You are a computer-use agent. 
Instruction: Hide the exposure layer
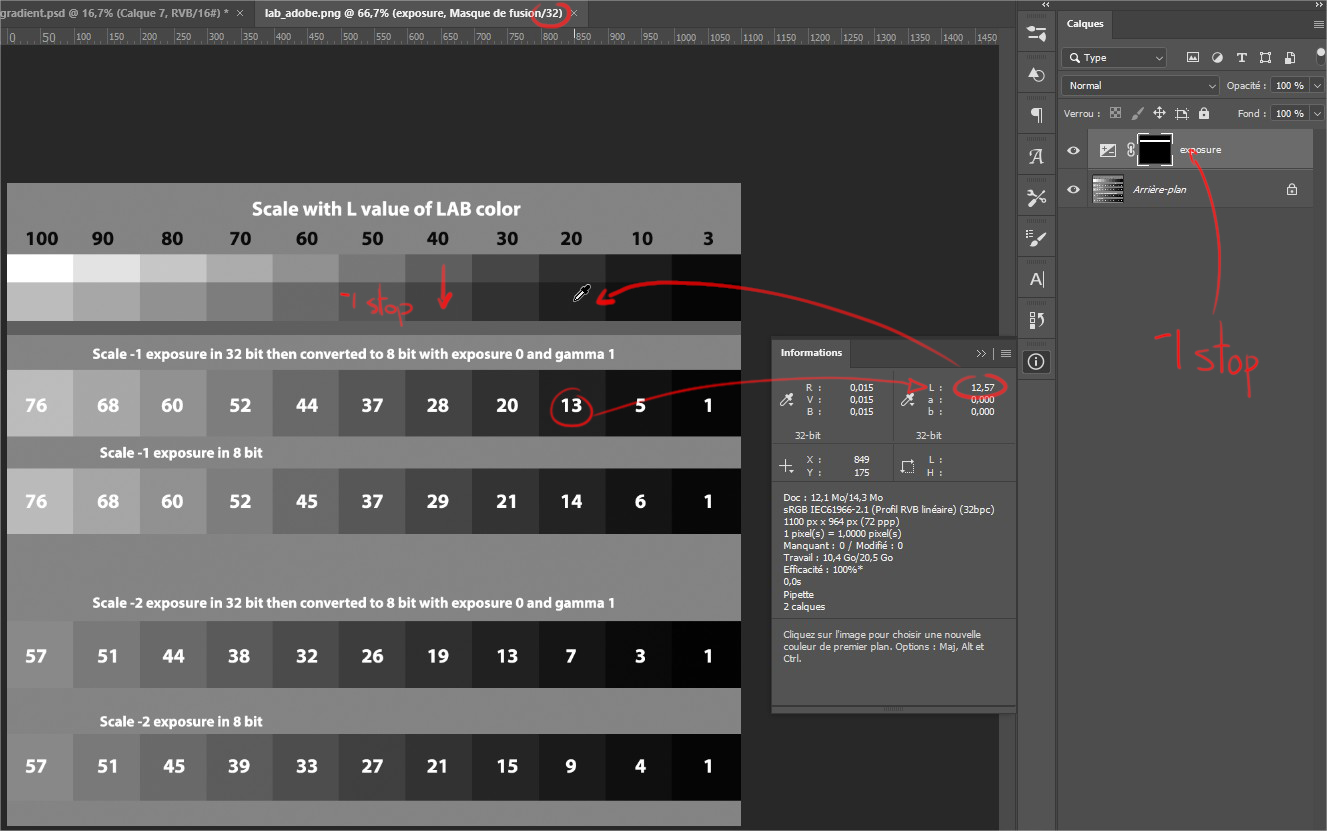click(1072, 150)
